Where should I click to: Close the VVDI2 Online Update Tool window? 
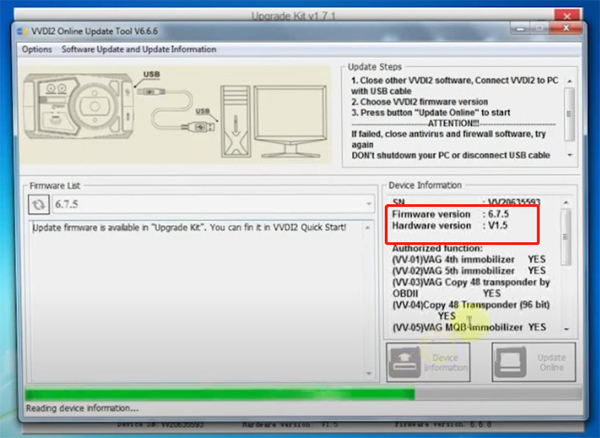[x=566, y=28]
